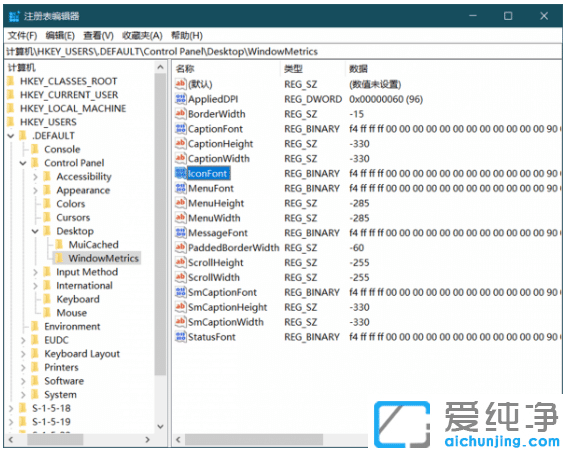Select the MenuHeight string value icon
The height and width of the screenshot is (454, 568).
click(180, 203)
